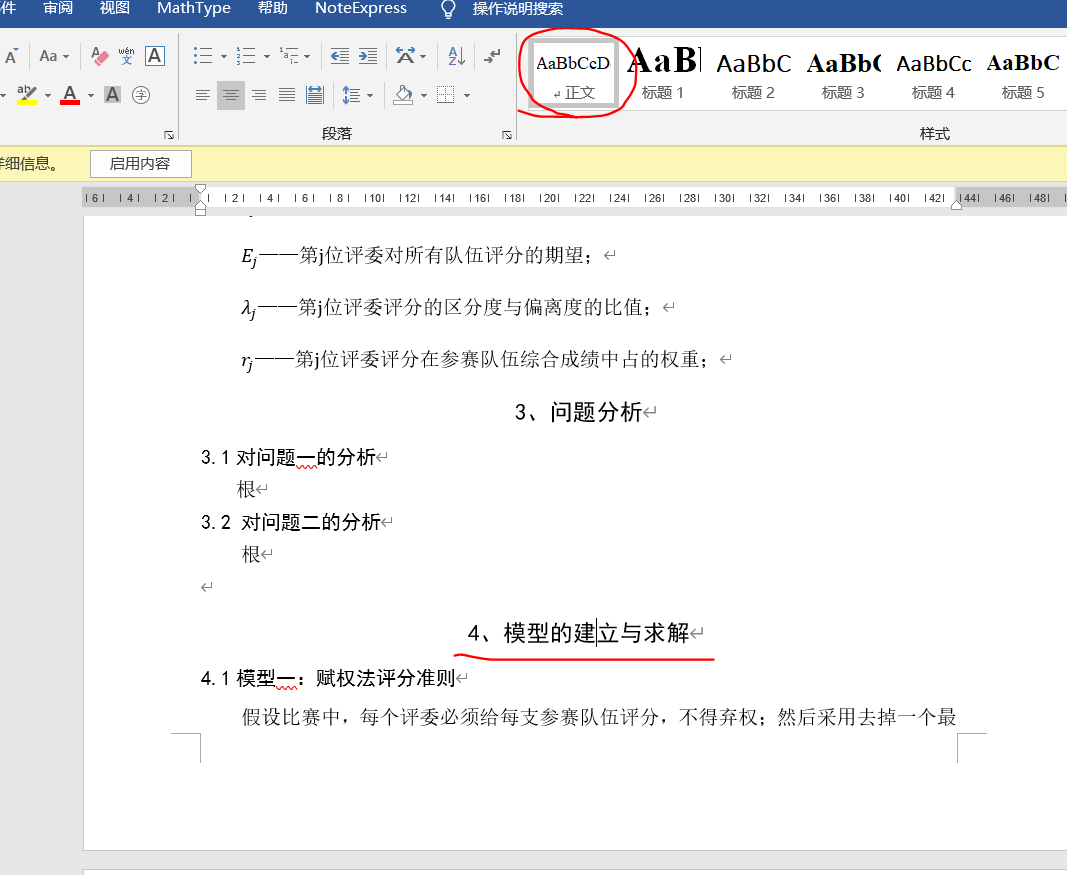This screenshot has height=875, width=1067.
Task: Clear all formatting with eraser icon
Action: [x=99, y=56]
